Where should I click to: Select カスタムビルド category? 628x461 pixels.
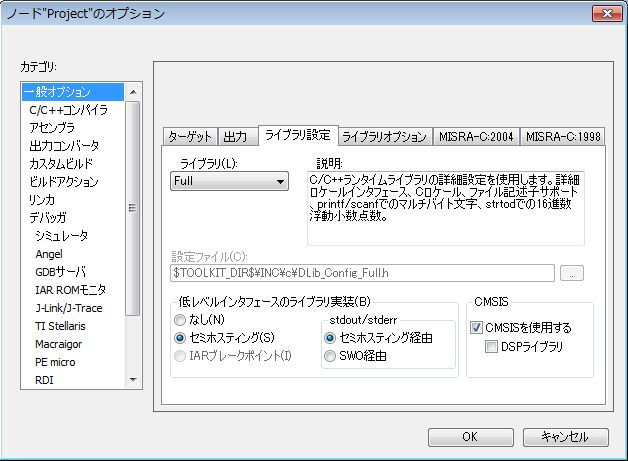point(61,164)
